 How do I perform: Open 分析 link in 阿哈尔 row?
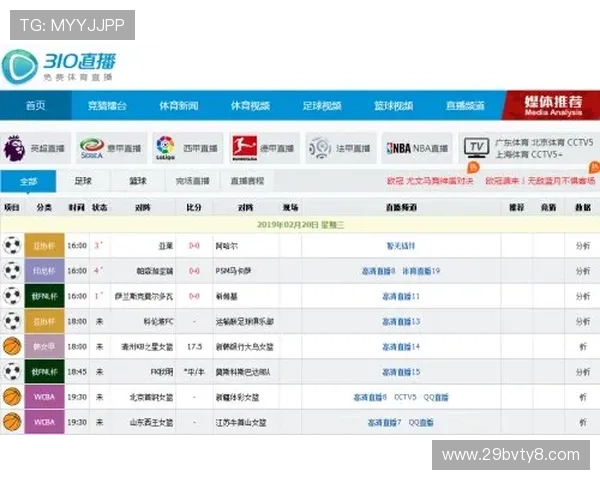582,246
